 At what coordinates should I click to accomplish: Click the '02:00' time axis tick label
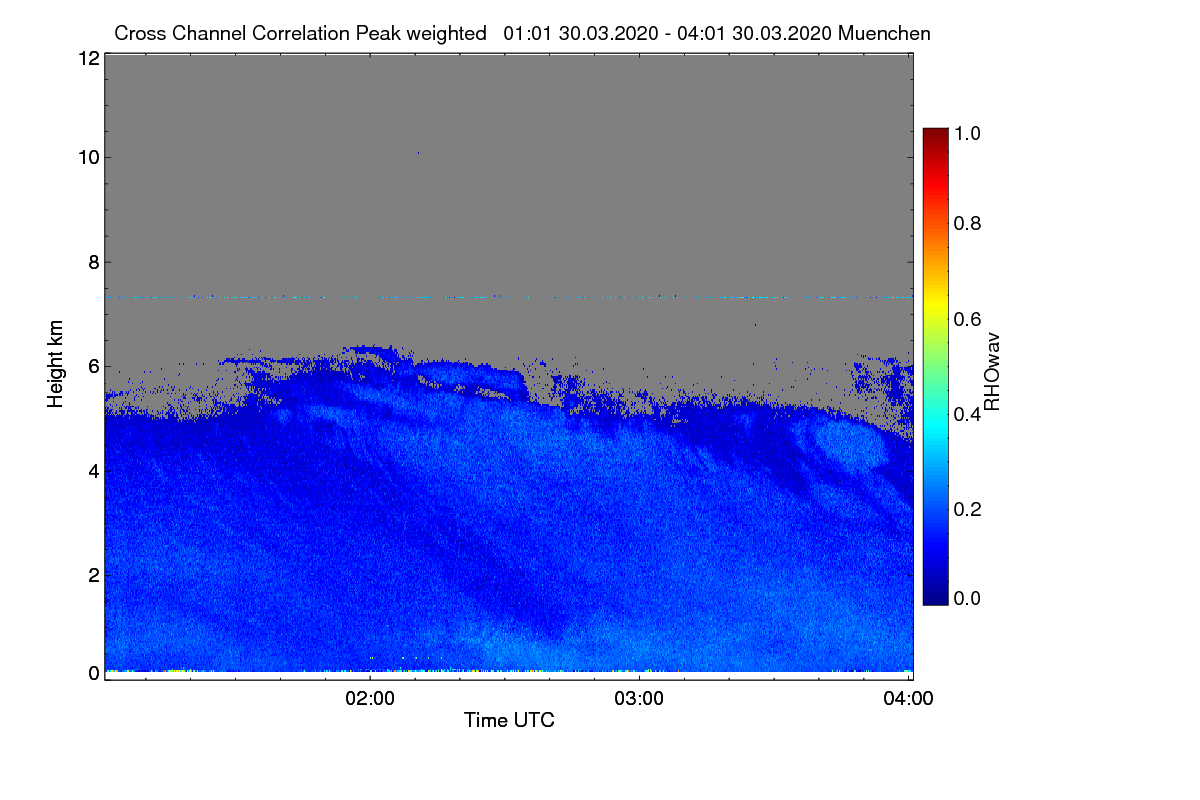370,699
